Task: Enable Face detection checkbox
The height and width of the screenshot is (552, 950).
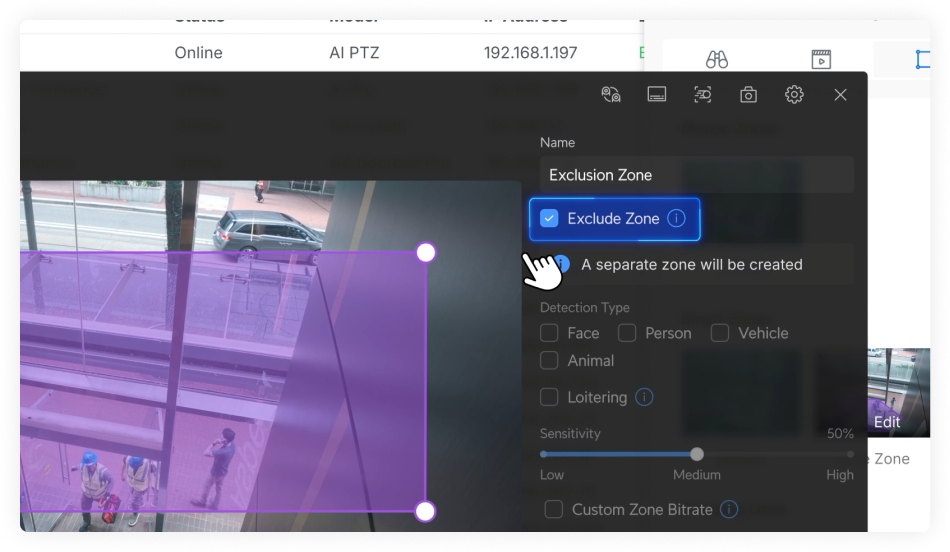Action: (x=549, y=333)
